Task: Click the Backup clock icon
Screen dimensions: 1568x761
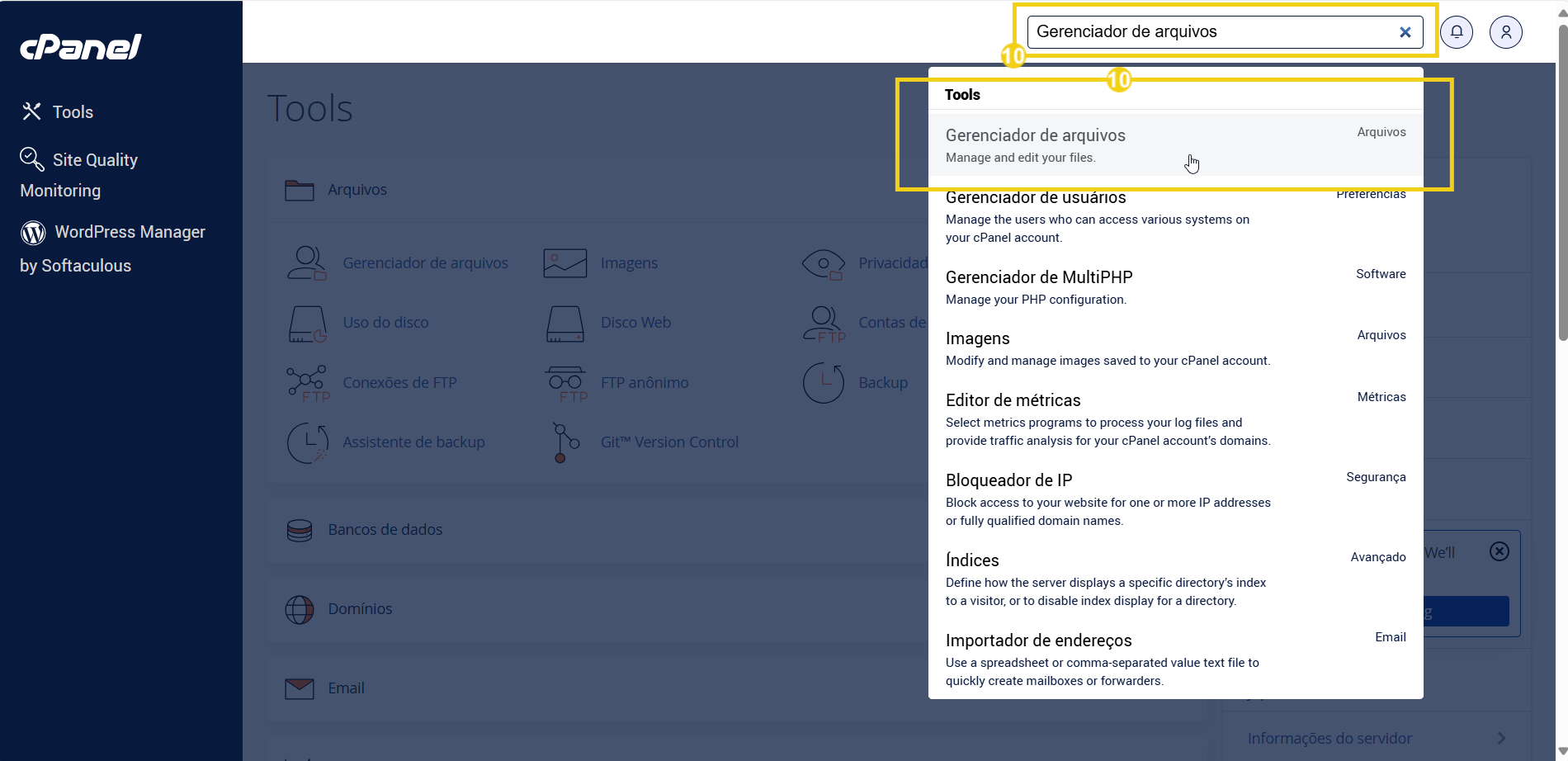Action: (x=824, y=383)
